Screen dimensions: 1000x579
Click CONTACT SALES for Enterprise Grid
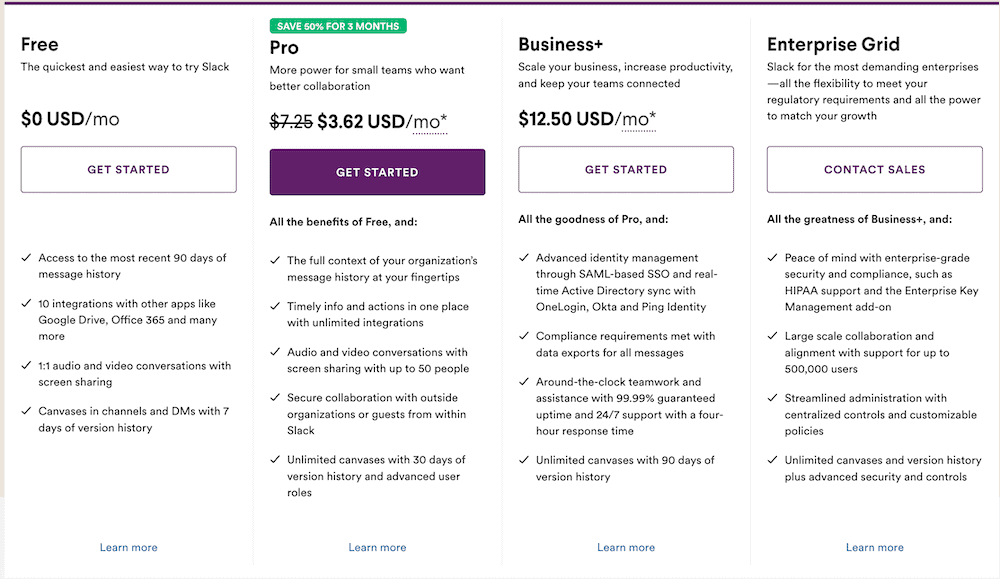point(874,169)
